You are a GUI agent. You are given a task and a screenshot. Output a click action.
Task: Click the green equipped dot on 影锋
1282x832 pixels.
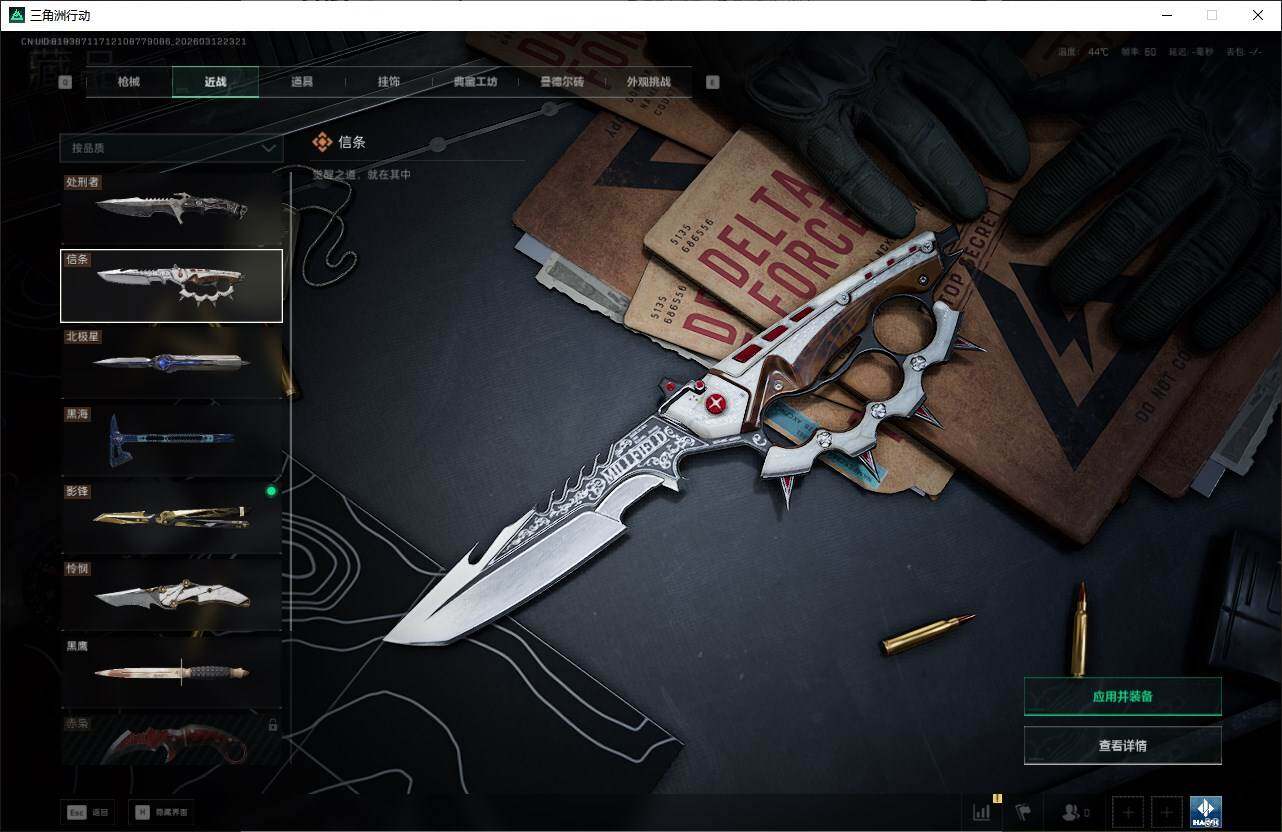tap(270, 491)
